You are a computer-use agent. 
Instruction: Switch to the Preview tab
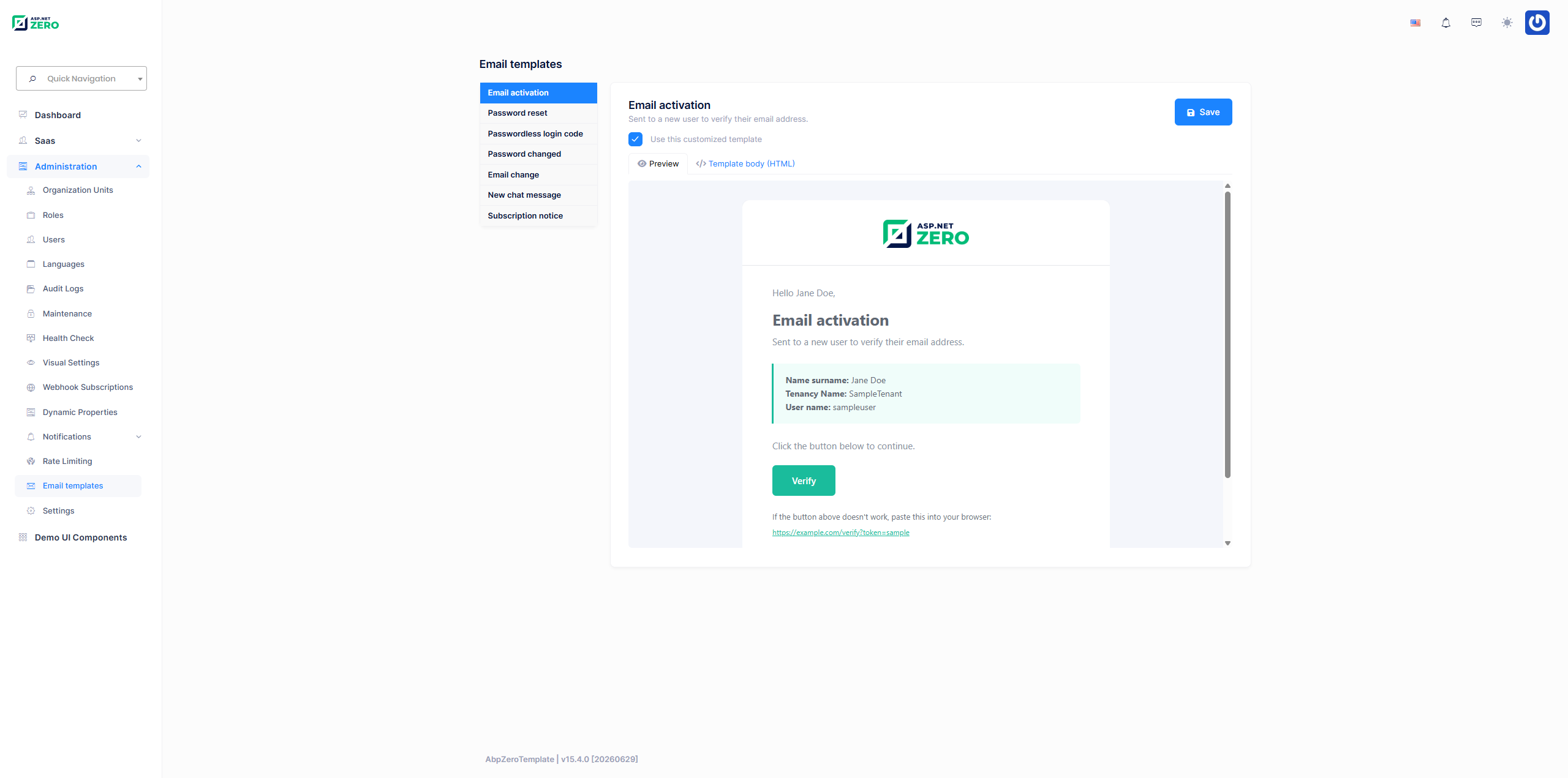(x=658, y=163)
